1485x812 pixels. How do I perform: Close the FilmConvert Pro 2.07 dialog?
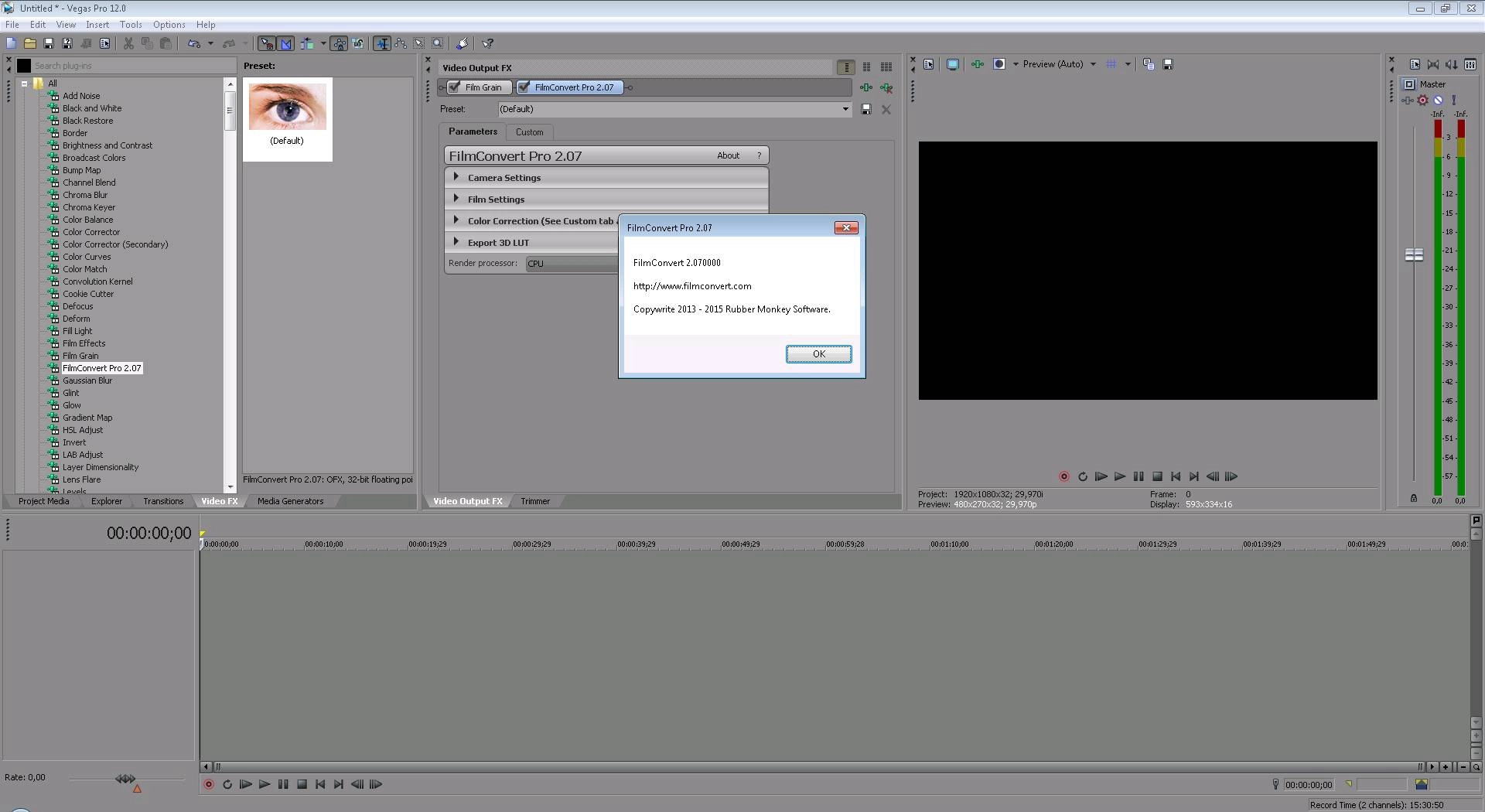846,228
